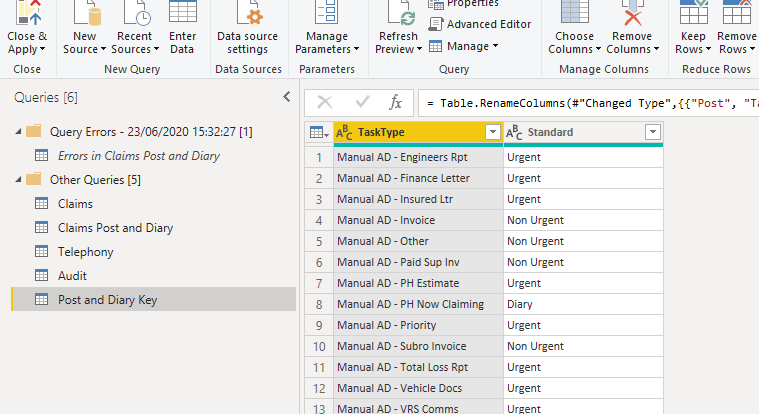
Task: Collapse the Query Errors folder group
Action: pyautogui.click(x=18, y=131)
